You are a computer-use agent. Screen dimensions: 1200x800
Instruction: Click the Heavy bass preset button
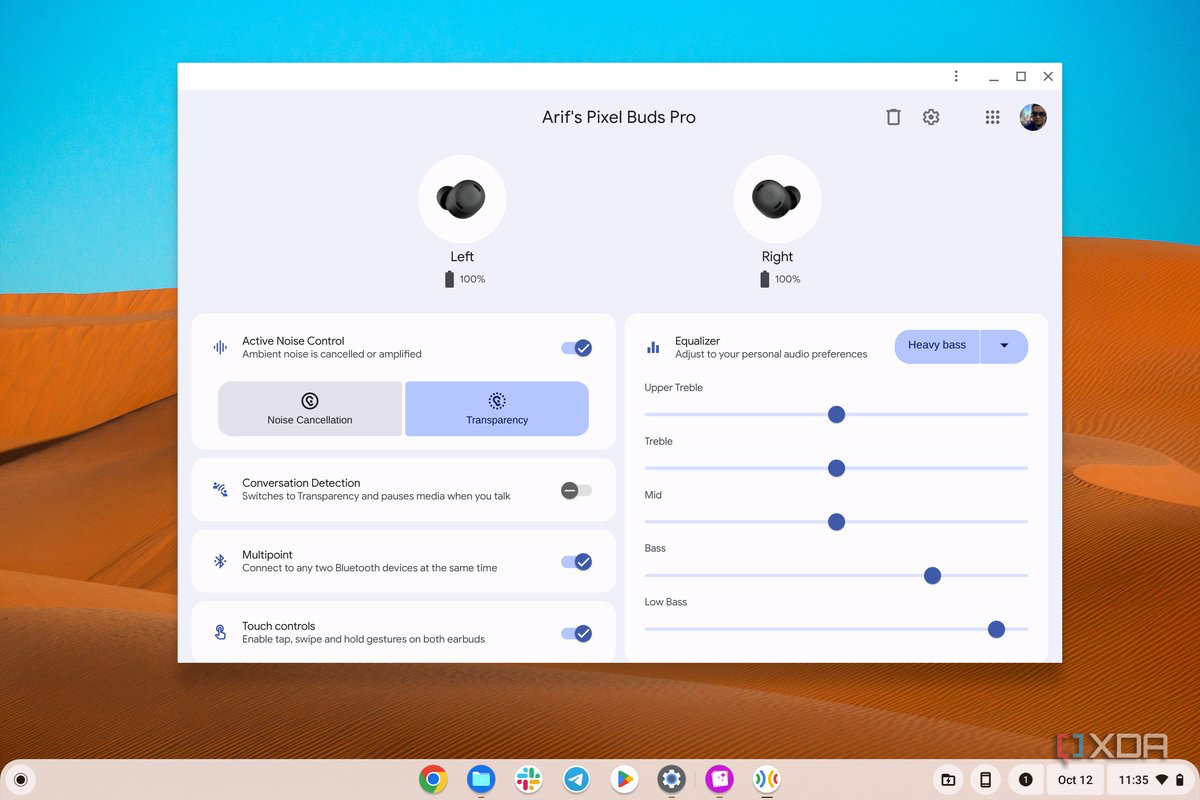point(937,346)
